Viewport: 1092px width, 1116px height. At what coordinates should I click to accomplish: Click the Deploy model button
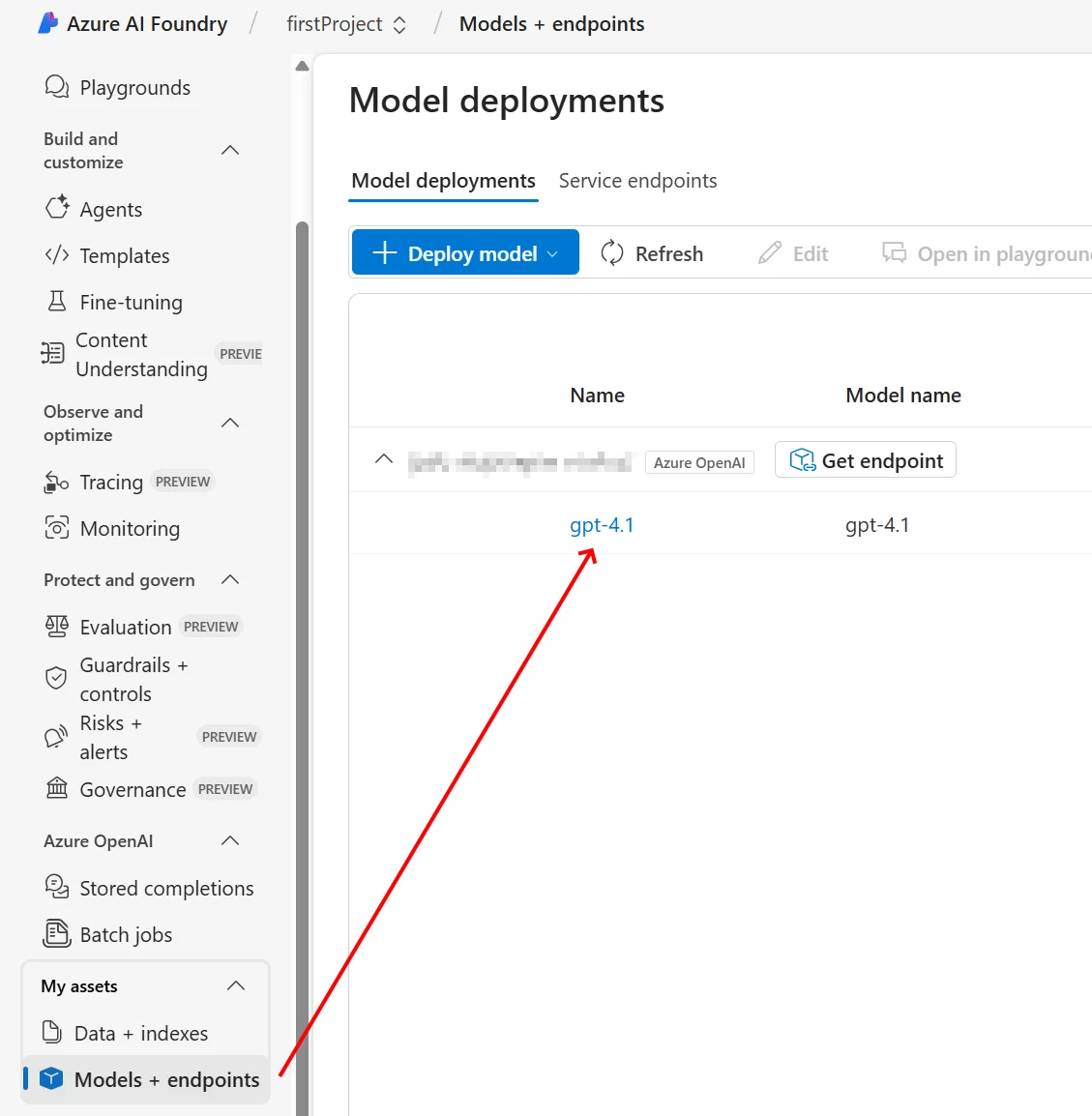(465, 252)
